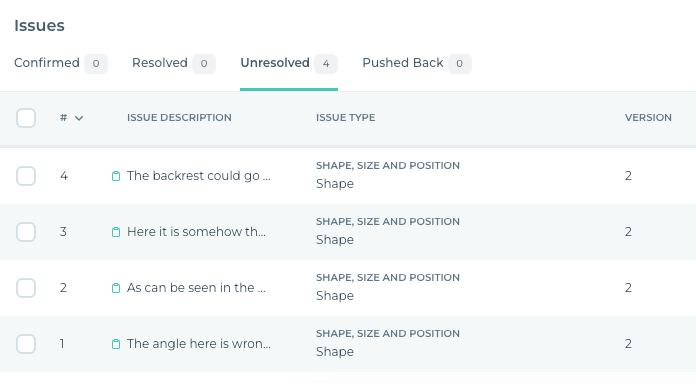
Task: Click clipboard icon for 'The angle here' issue
Action: (x=116, y=344)
